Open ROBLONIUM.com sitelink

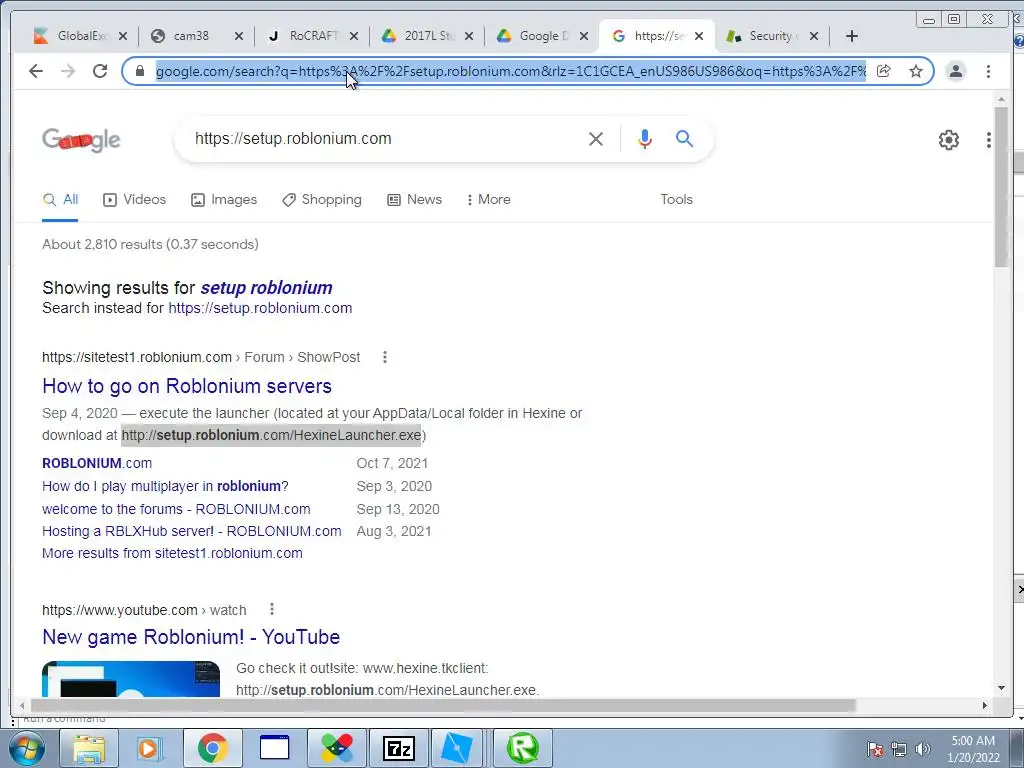click(97, 463)
